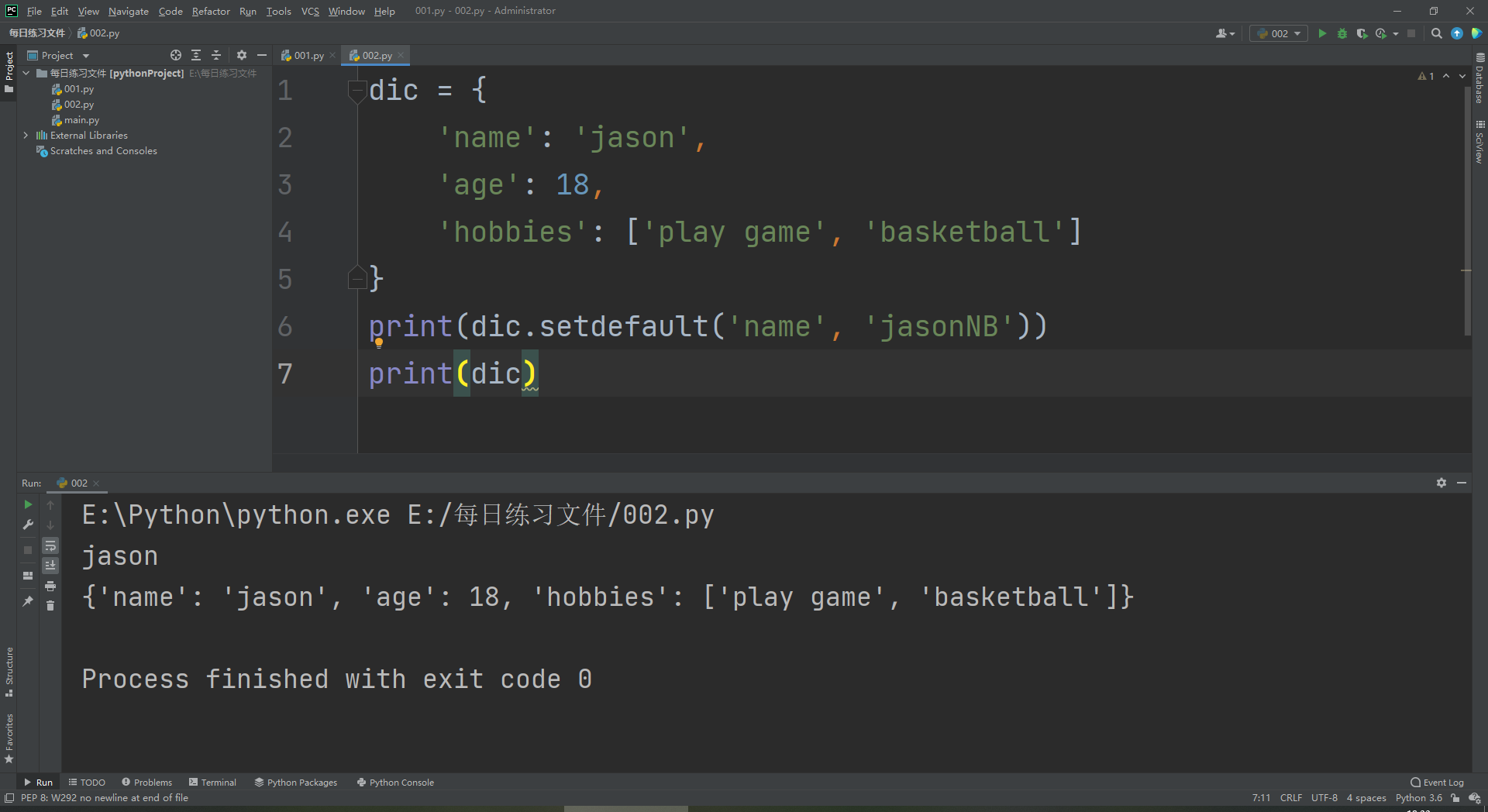Toggle the SciView tool window sidebar button
The image size is (1488, 812).
pos(1479,141)
